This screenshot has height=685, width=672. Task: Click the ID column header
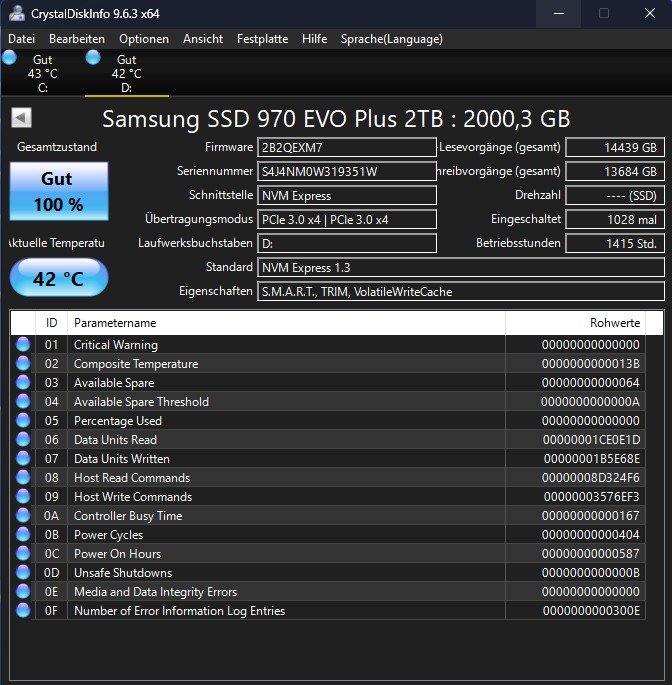pyautogui.click(x=52, y=323)
